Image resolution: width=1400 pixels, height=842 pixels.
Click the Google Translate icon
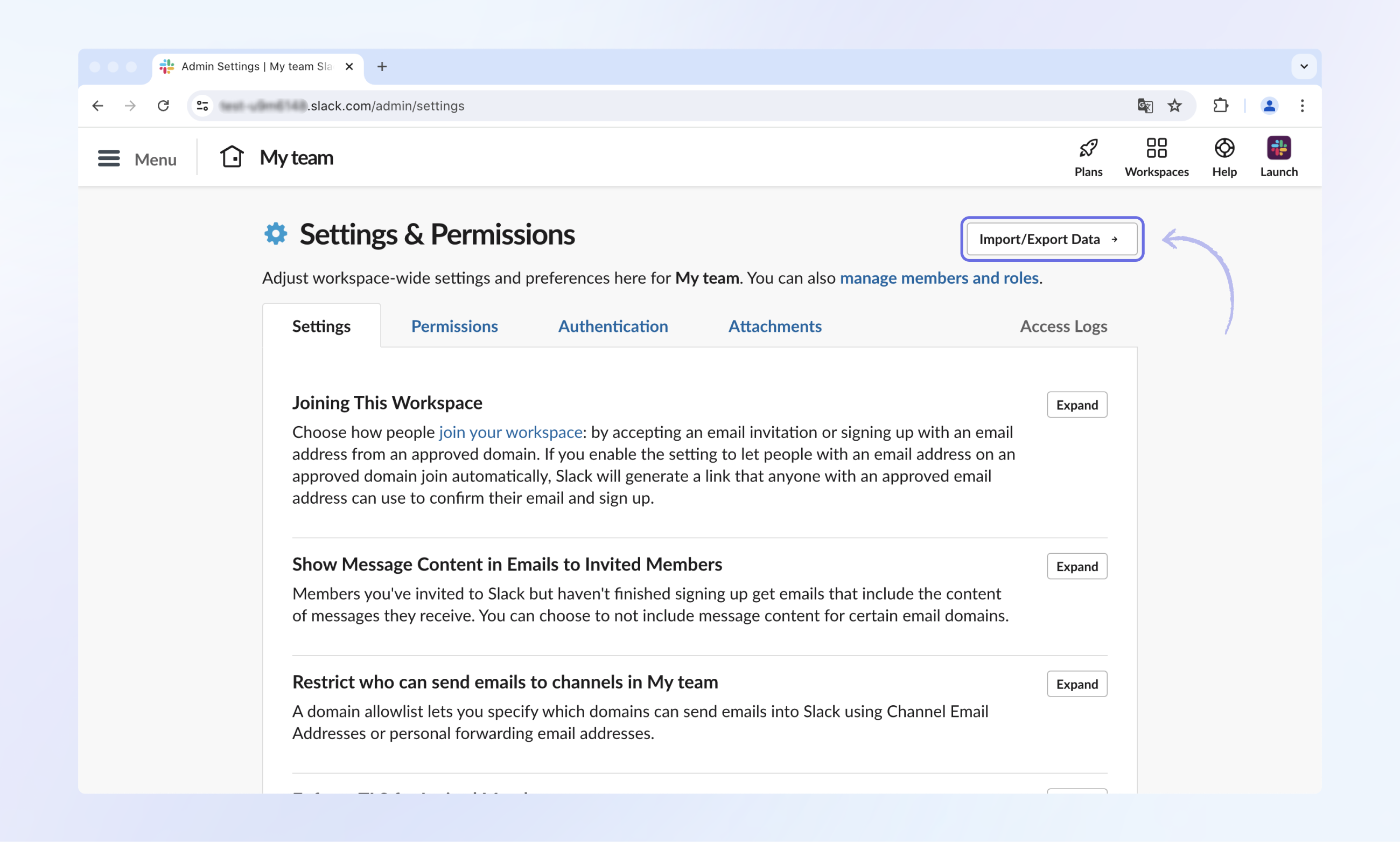pyautogui.click(x=1144, y=106)
